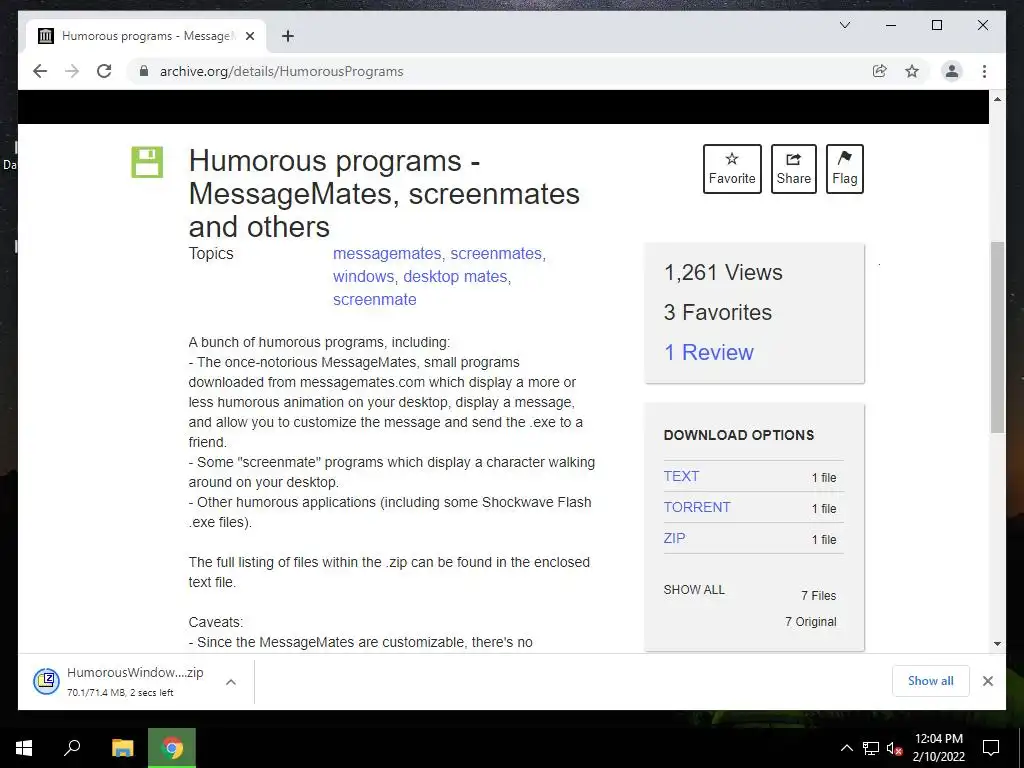This screenshot has width=1024, height=768.
Task: Open taskbar search
Action: point(72,748)
